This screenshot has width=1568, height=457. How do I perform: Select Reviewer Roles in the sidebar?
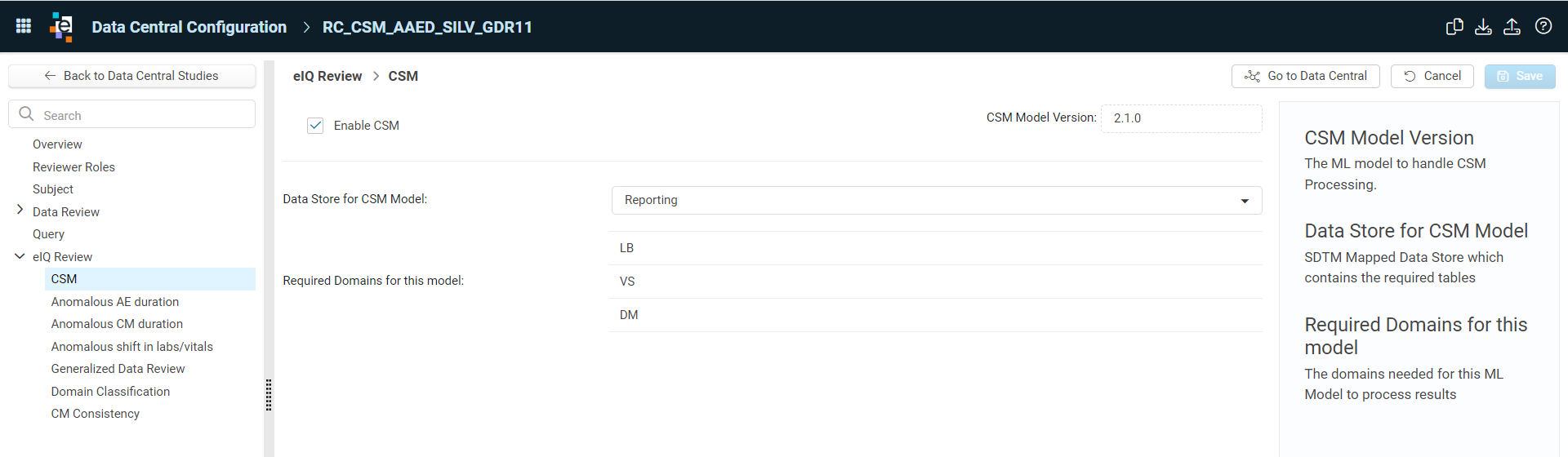73,167
